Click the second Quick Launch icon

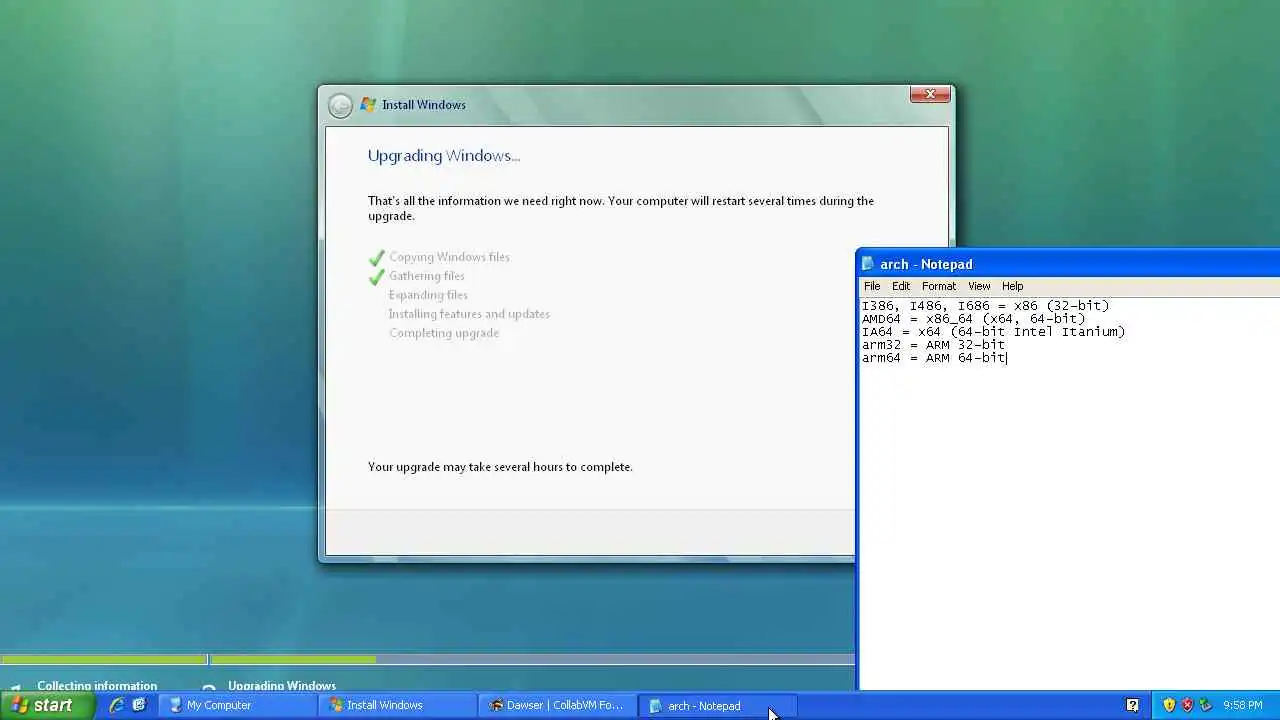[139, 705]
